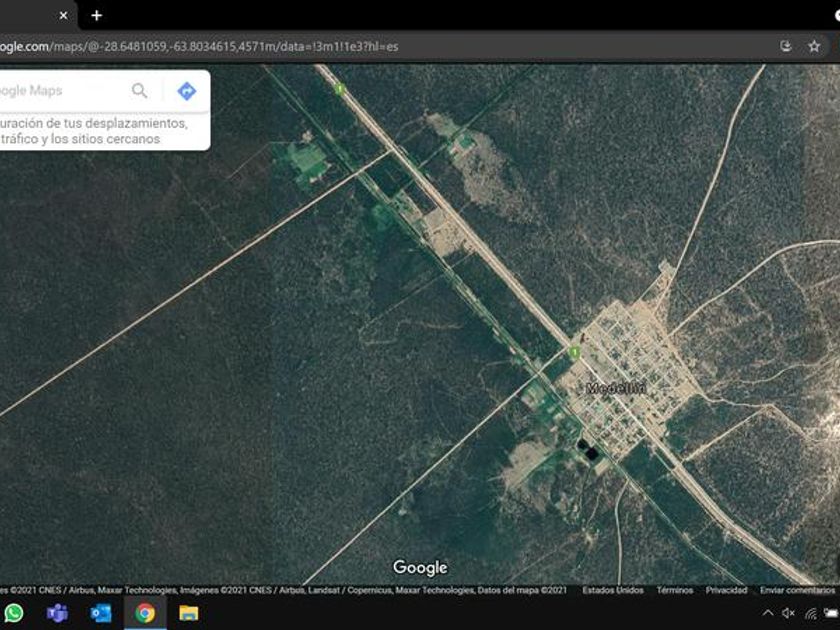Open directions with the blue arrow icon
The height and width of the screenshot is (630, 840).
point(186,91)
